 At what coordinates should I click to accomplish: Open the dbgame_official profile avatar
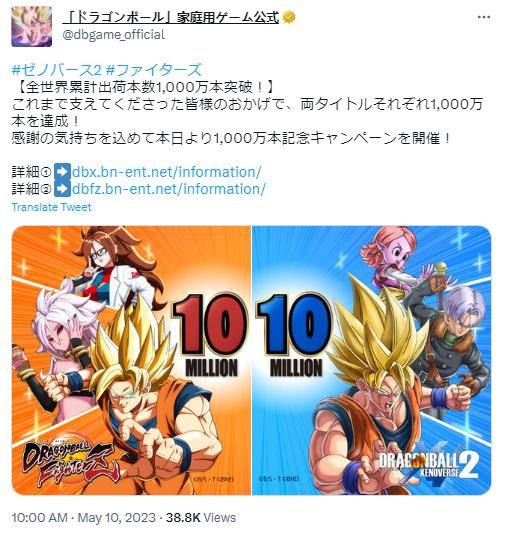[x=31, y=26]
